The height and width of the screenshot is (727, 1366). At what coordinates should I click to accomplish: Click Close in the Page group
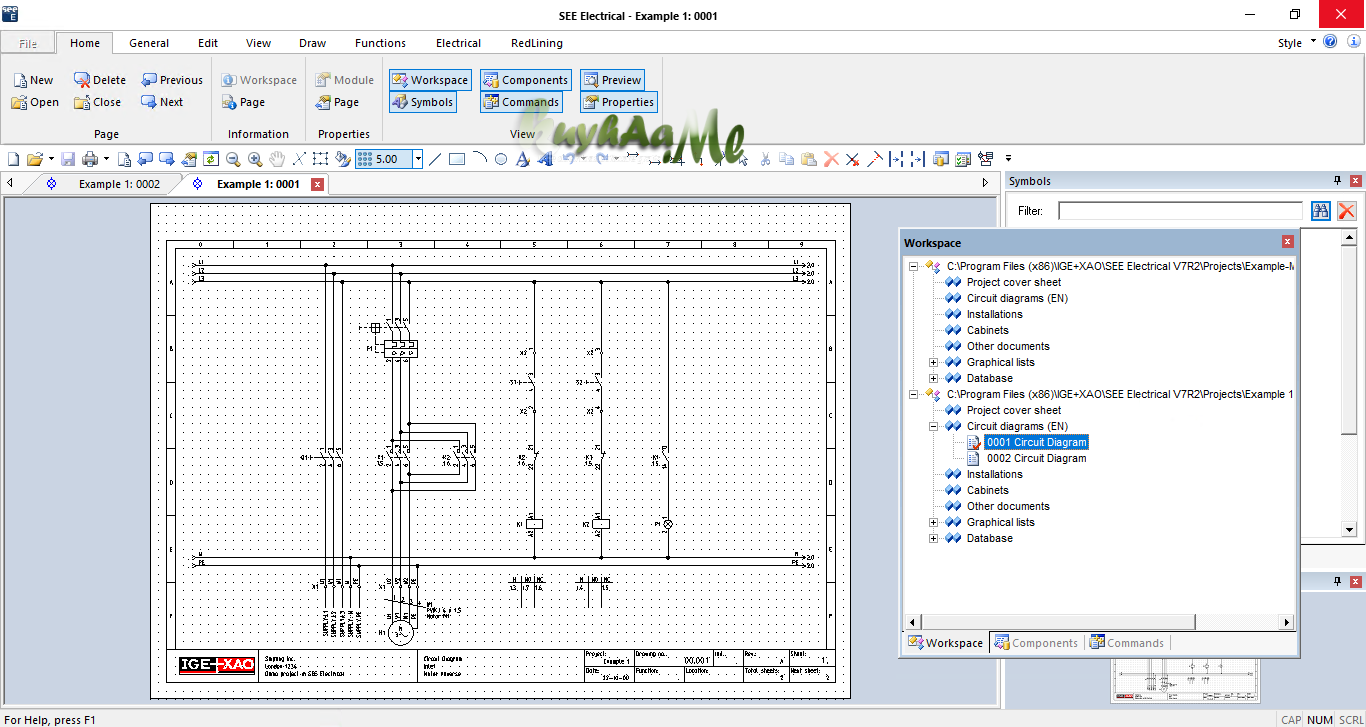[98, 102]
